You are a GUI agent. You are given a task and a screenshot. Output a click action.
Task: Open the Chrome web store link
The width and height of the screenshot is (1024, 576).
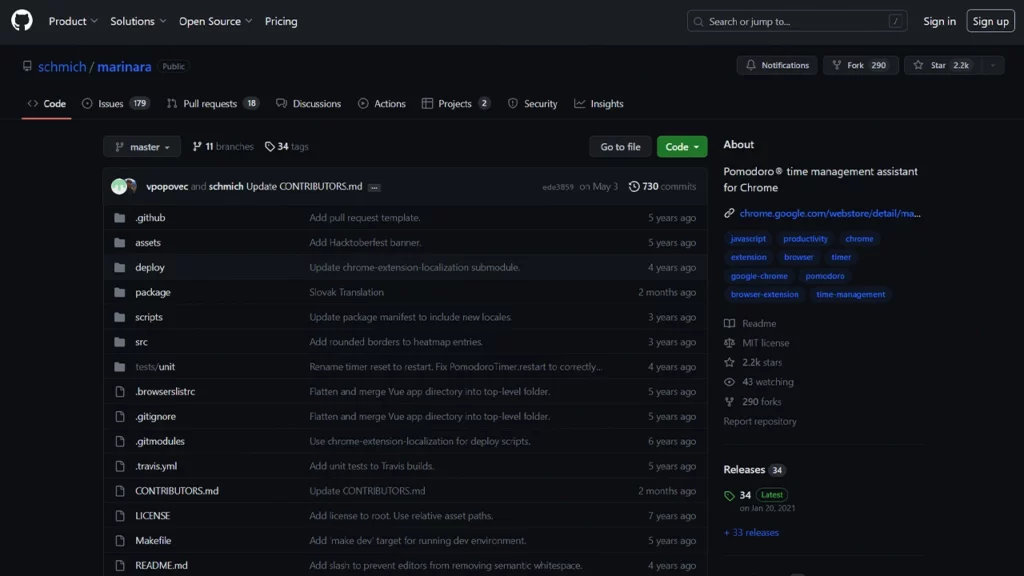(829, 213)
